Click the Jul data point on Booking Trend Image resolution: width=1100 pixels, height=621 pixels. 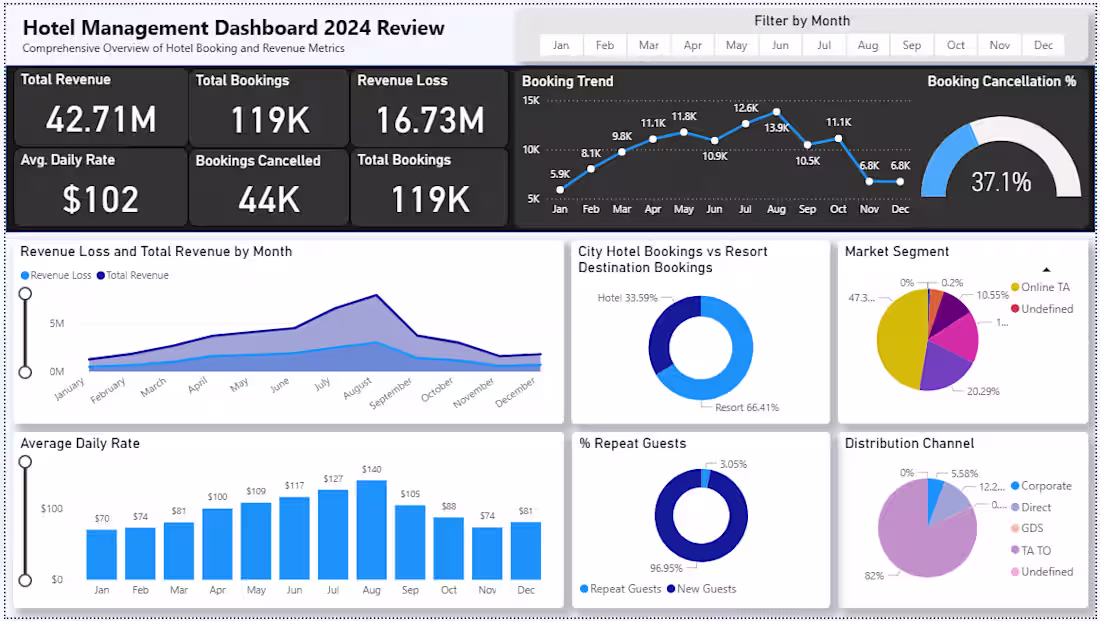tap(746, 122)
